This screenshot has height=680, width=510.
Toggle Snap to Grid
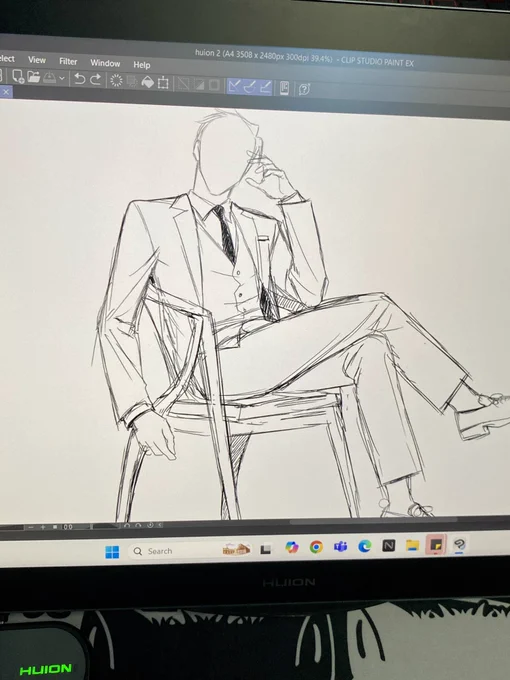click(x=266, y=88)
